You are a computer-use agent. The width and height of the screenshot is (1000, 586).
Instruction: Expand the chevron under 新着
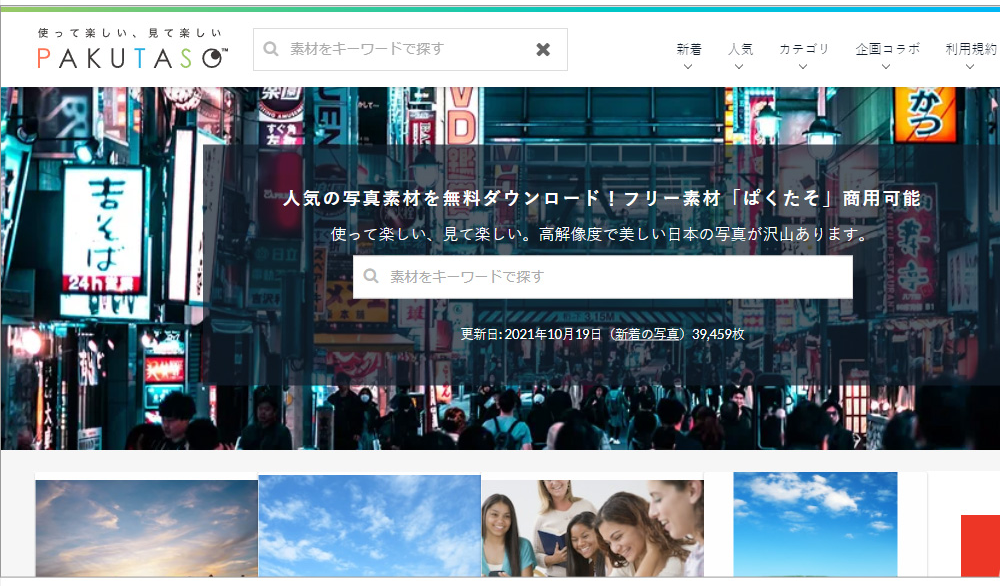click(x=688, y=67)
